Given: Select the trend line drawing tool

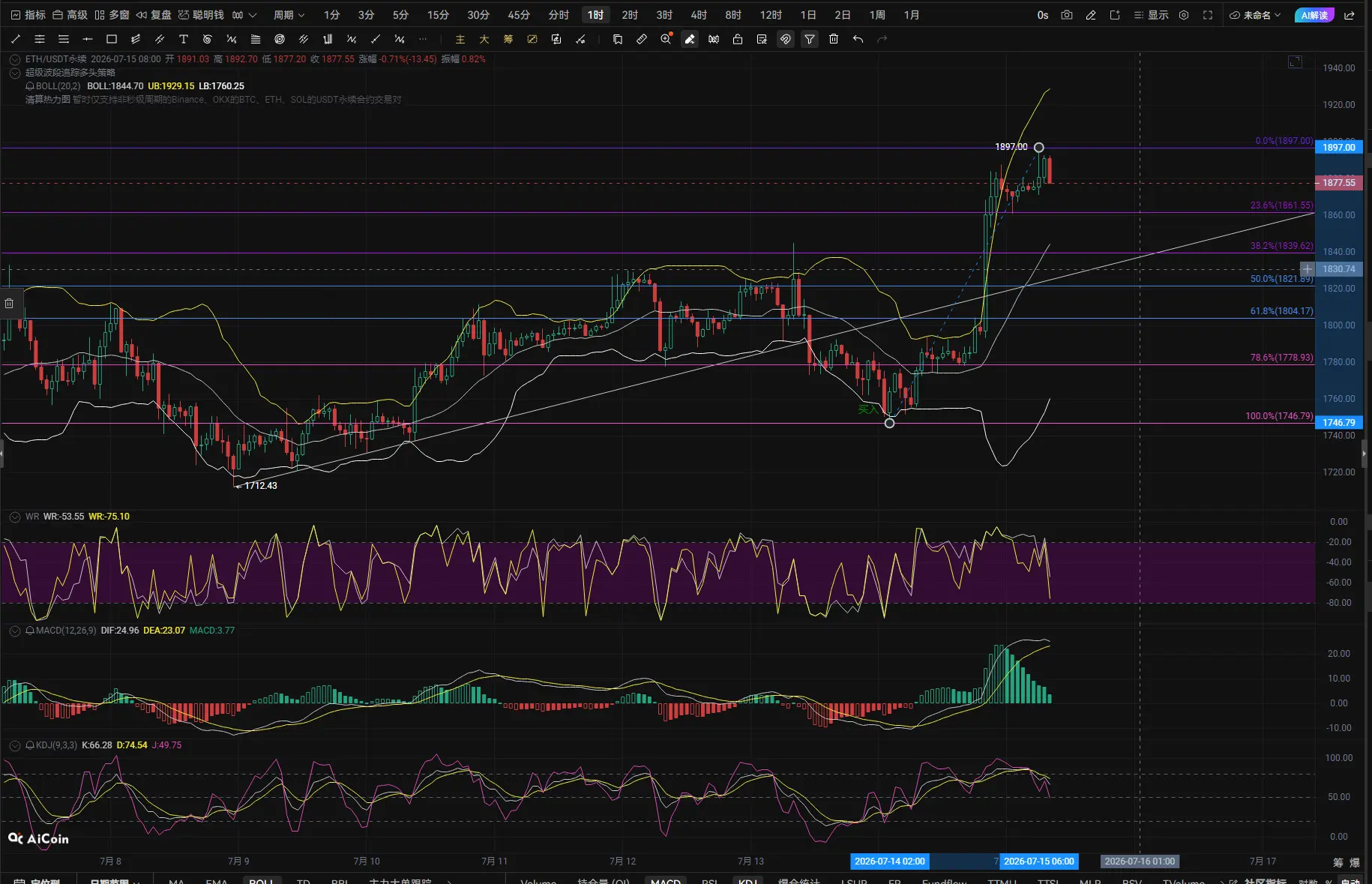Looking at the screenshot, I should point(16,39).
